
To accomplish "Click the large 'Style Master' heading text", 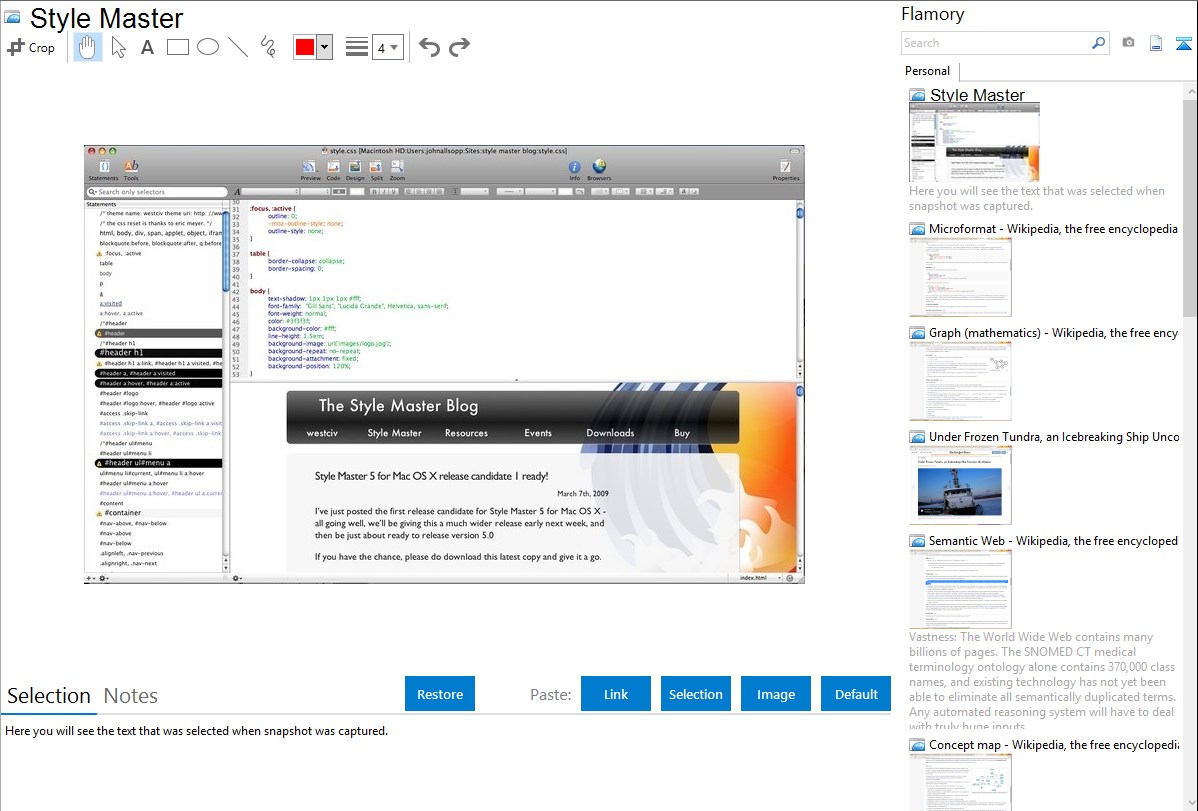I will (106, 18).
